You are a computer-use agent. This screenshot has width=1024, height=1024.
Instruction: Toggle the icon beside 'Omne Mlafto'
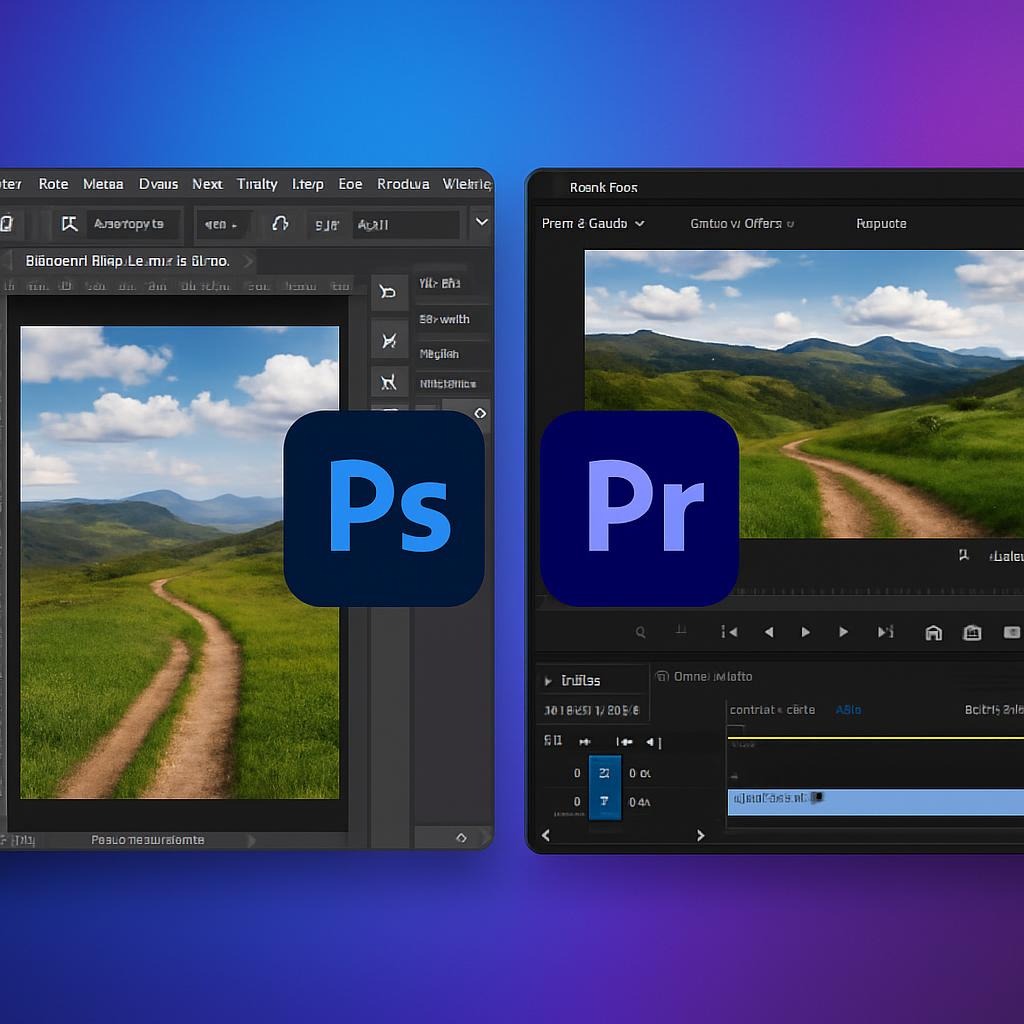click(x=662, y=677)
